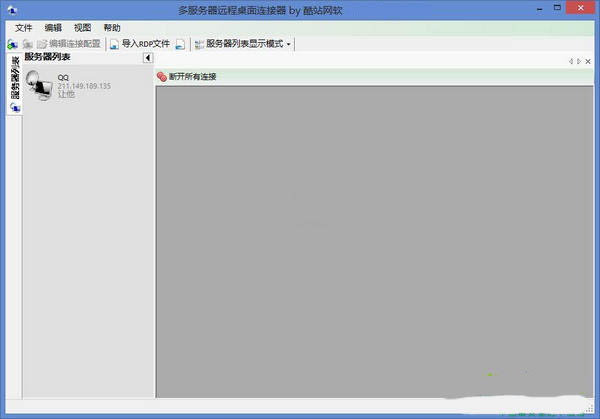Click the greyed-out second toolbar icon
The width and height of the screenshot is (600, 419).
(27, 44)
